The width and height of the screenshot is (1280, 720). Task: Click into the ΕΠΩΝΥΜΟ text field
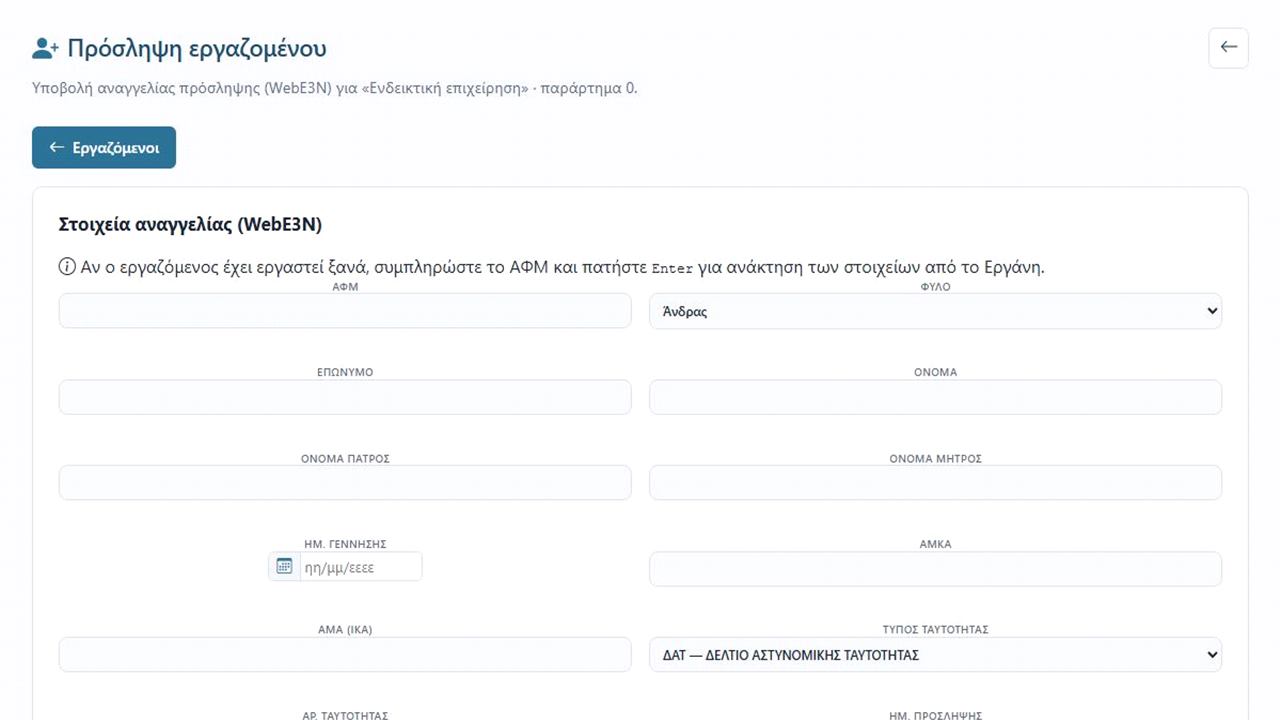pyautogui.click(x=345, y=397)
